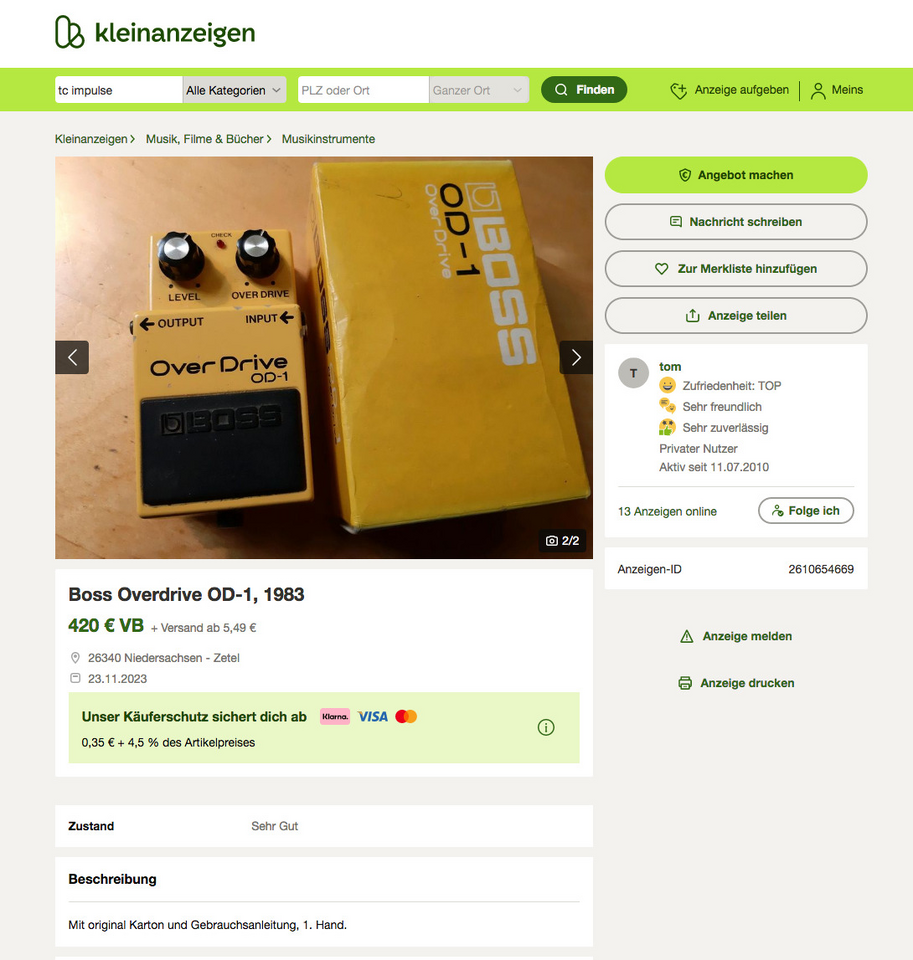Click seller avatar with letter T
This screenshot has width=913, height=960.
(633, 373)
